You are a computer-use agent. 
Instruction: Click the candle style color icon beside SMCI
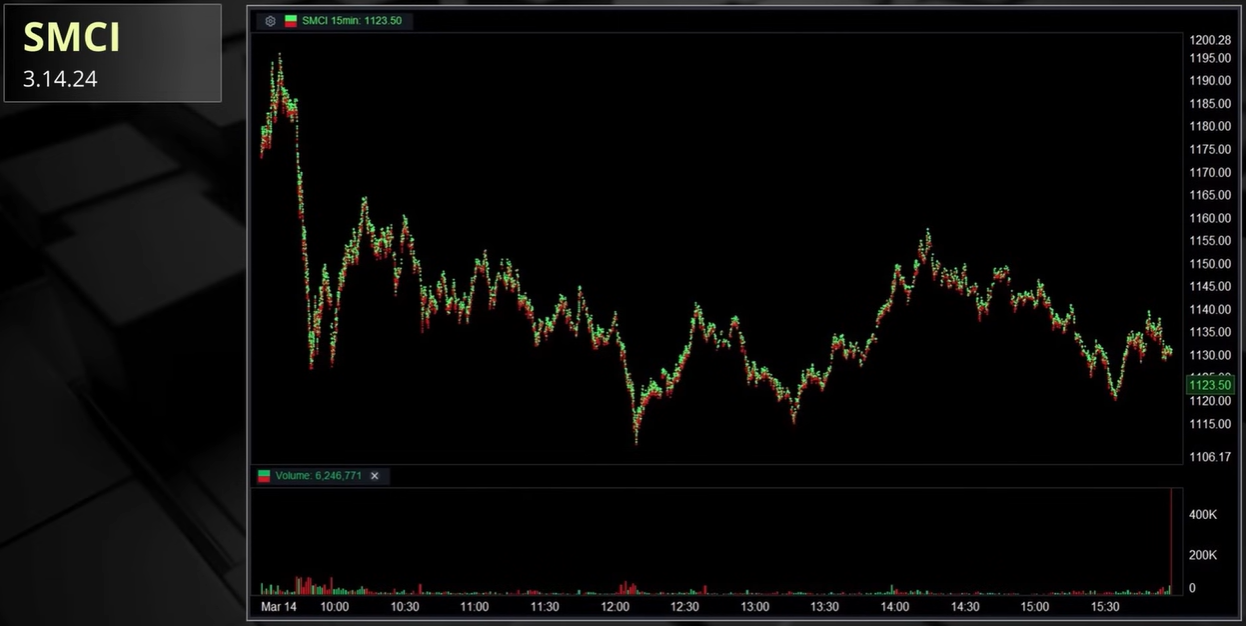click(291, 20)
